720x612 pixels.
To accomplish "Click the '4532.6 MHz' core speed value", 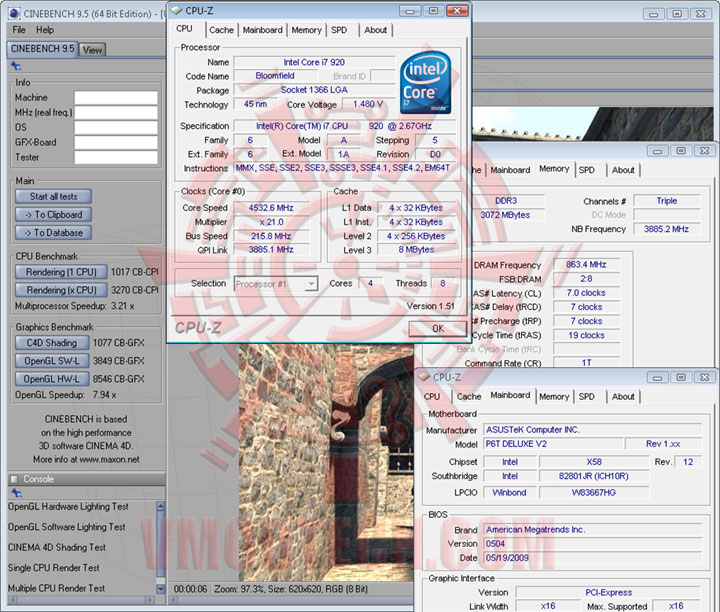I will 271,208.
